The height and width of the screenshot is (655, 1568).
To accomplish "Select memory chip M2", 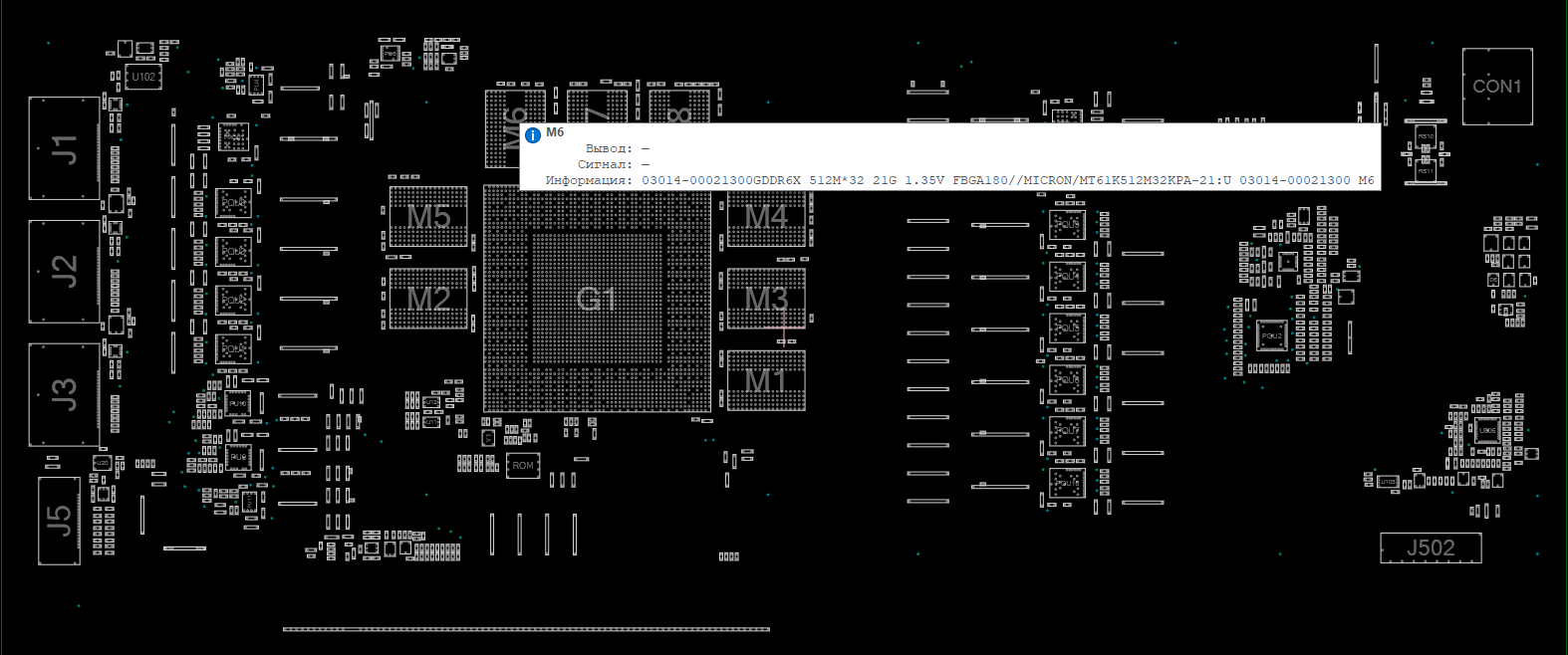I will coord(428,299).
